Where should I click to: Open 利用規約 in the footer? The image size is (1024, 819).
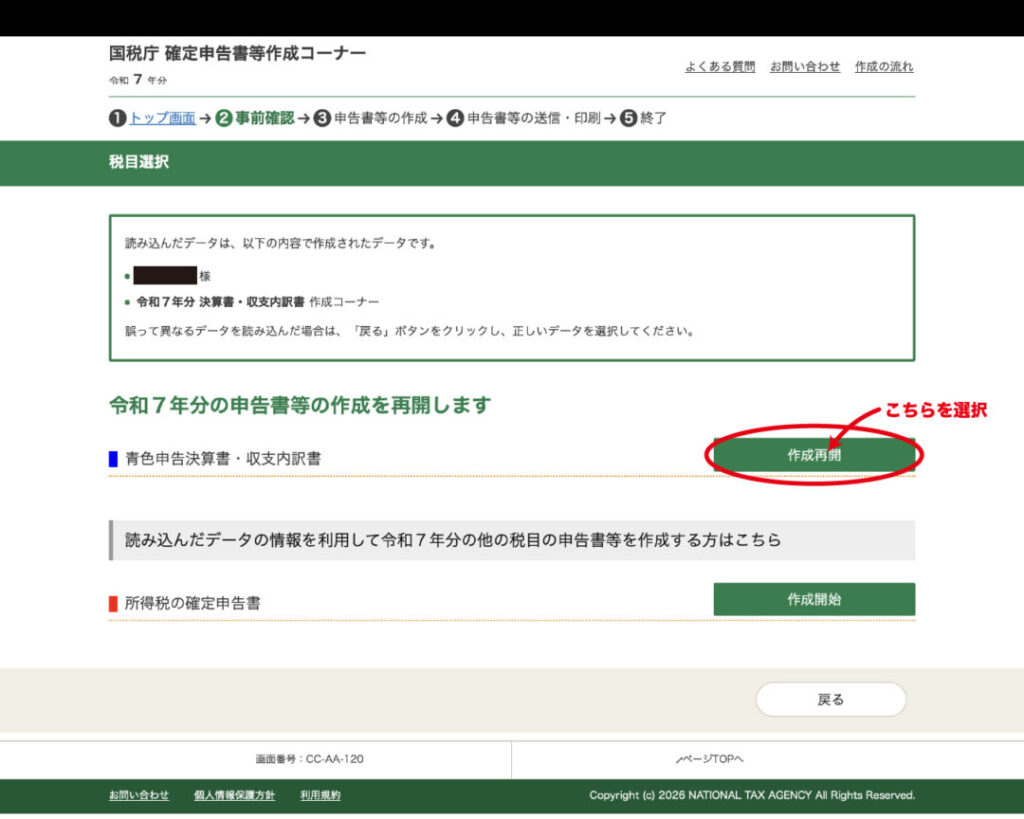[320, 796]
